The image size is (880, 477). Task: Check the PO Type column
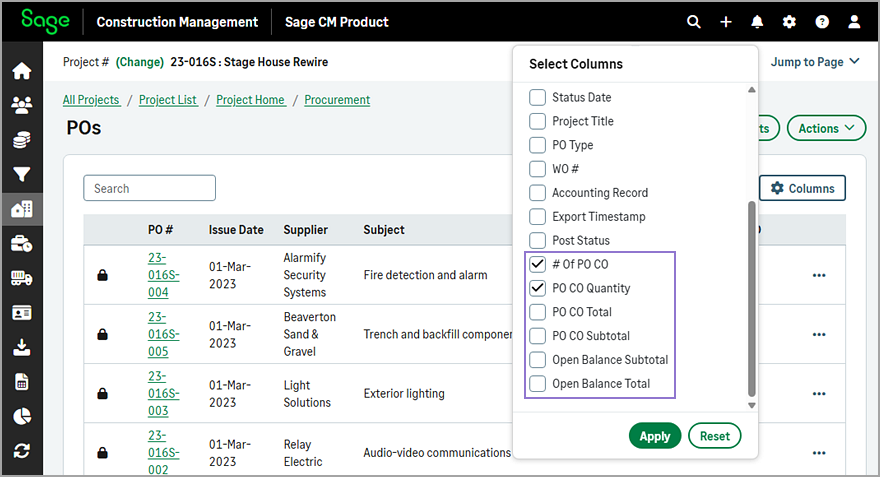(x=537, y=145)
